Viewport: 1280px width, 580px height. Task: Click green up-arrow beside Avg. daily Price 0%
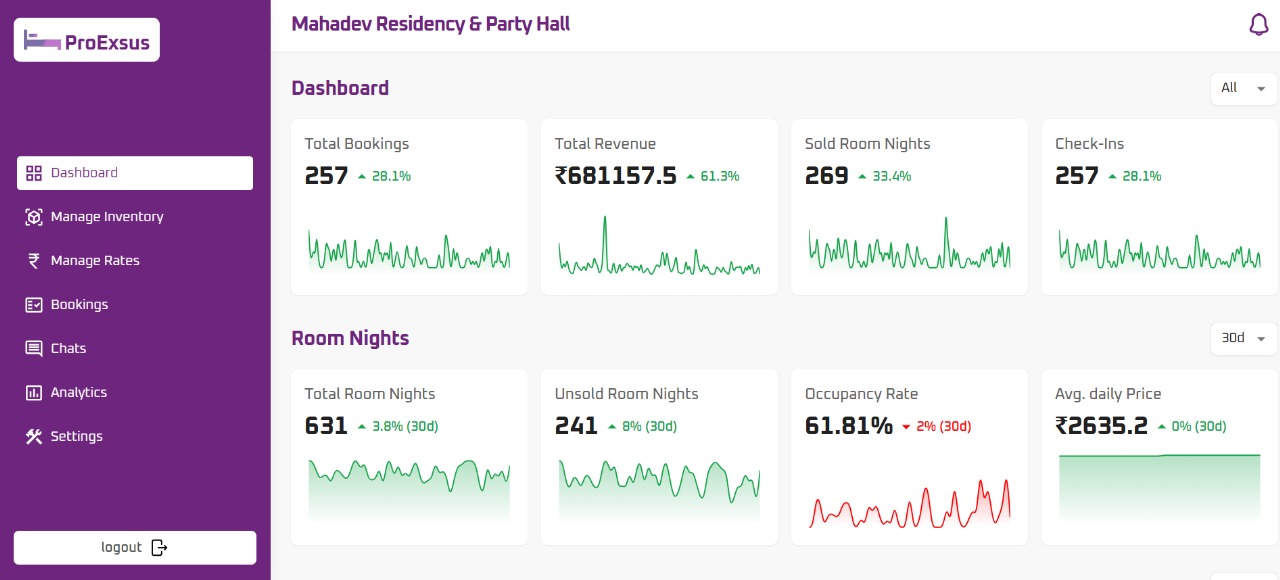(1161, 426)
